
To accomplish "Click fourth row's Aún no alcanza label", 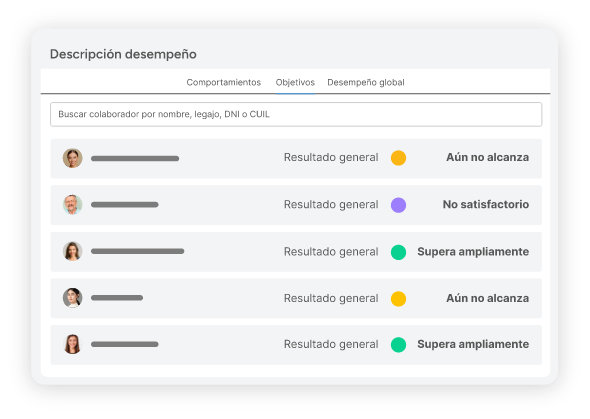I will click(x=488, y=298).
